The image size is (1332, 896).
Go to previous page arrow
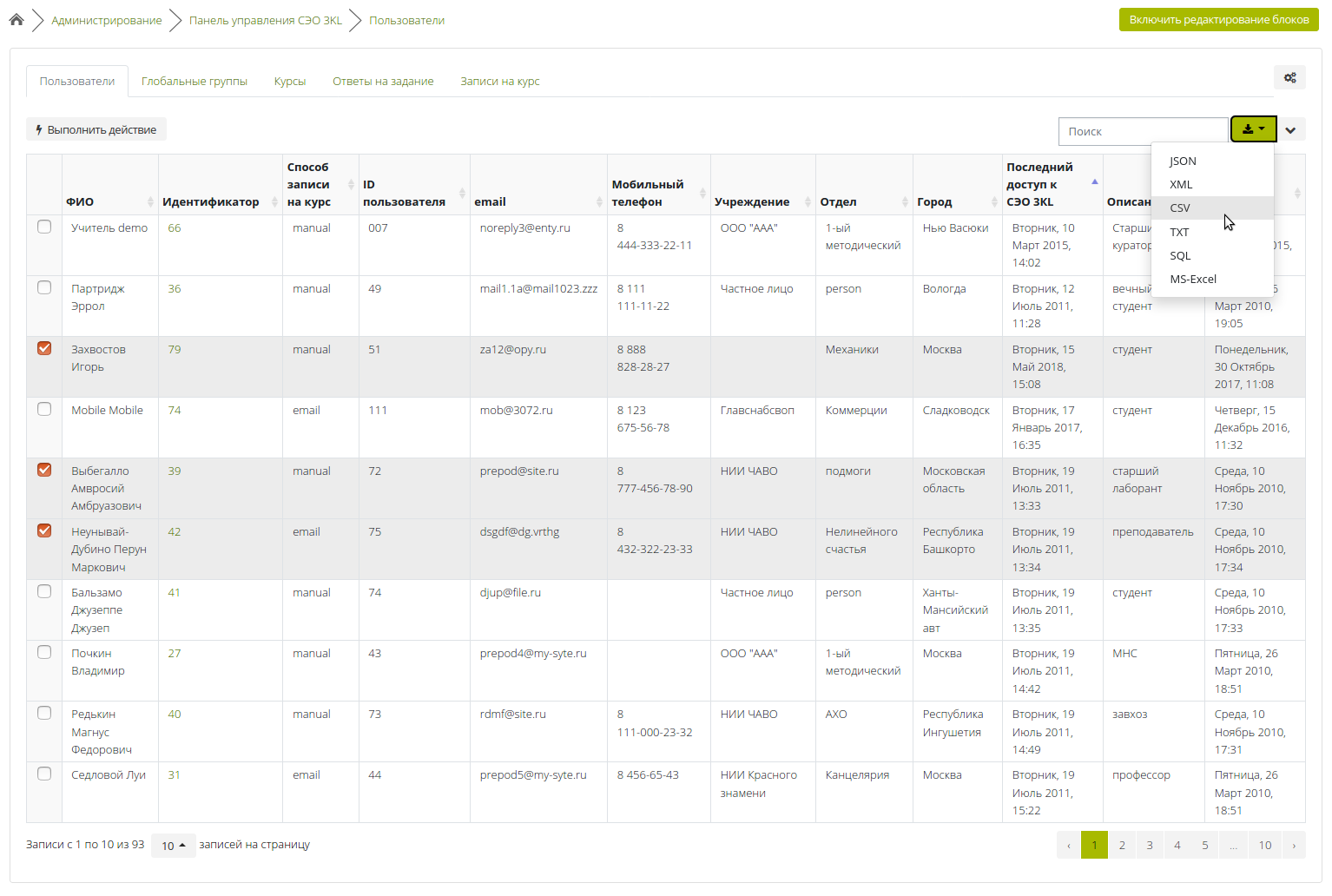click(x=1069, y=845)
